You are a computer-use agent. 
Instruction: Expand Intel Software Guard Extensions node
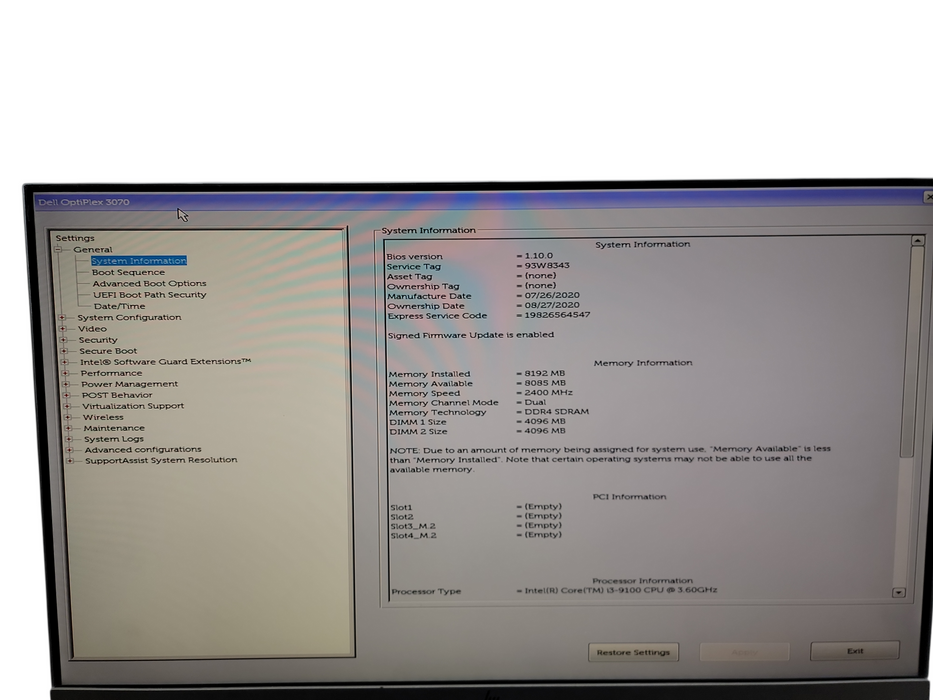[64, 361]
